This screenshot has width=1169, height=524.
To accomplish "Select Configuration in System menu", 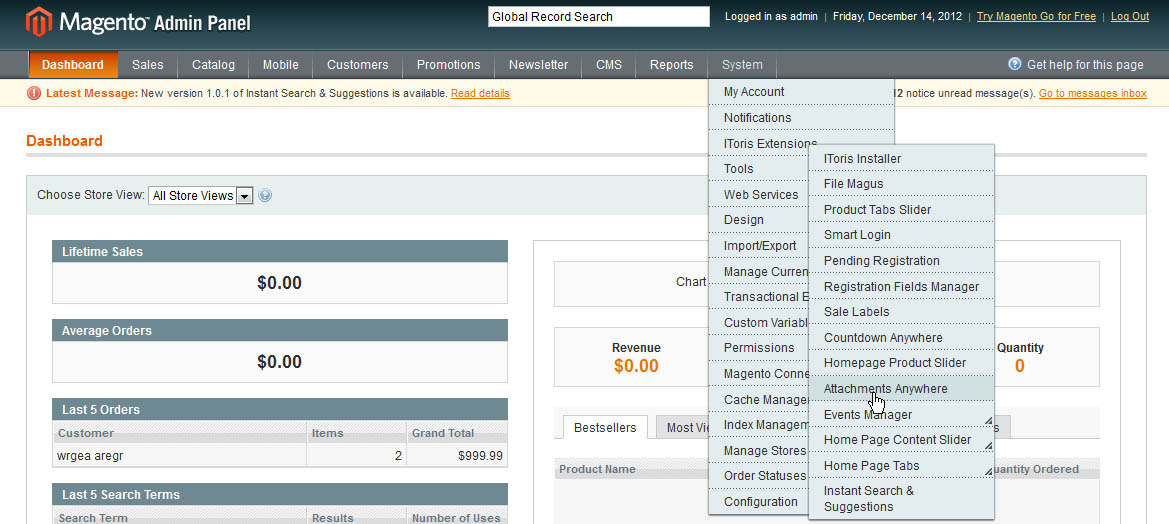I will (759, 502).
